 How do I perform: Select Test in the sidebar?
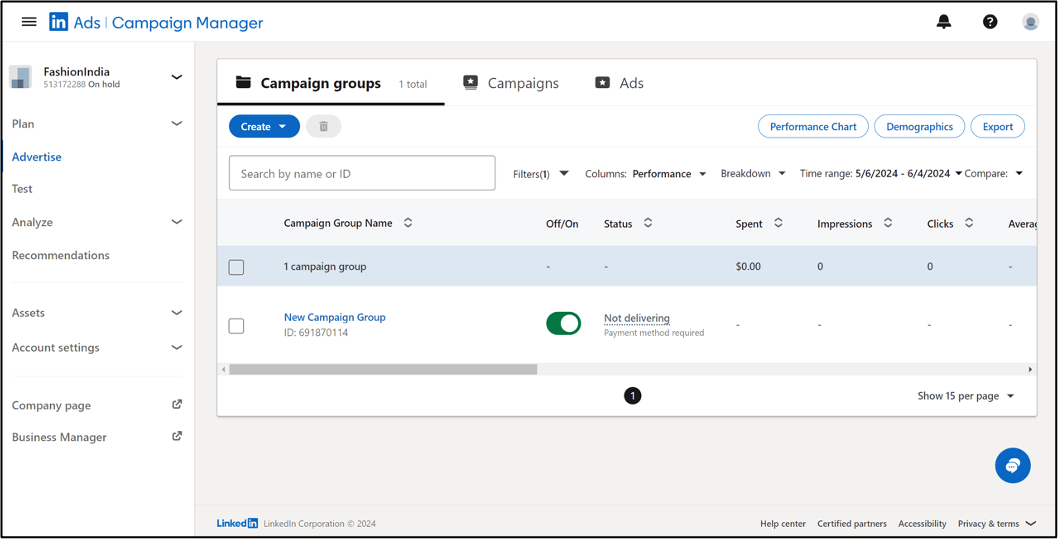coord(22,189)
